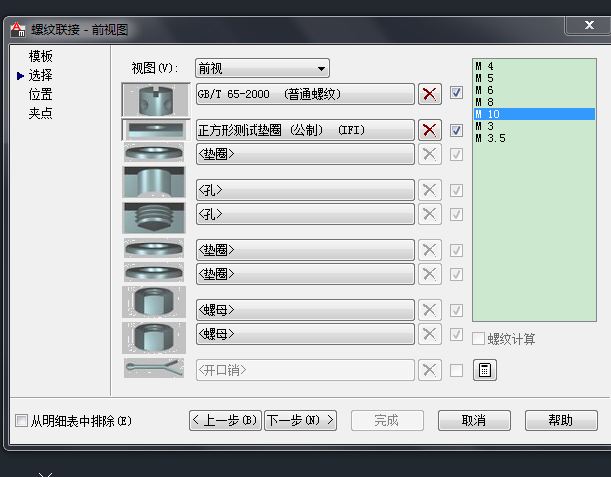Open the first <螺母> selection field

click(305, 310)
